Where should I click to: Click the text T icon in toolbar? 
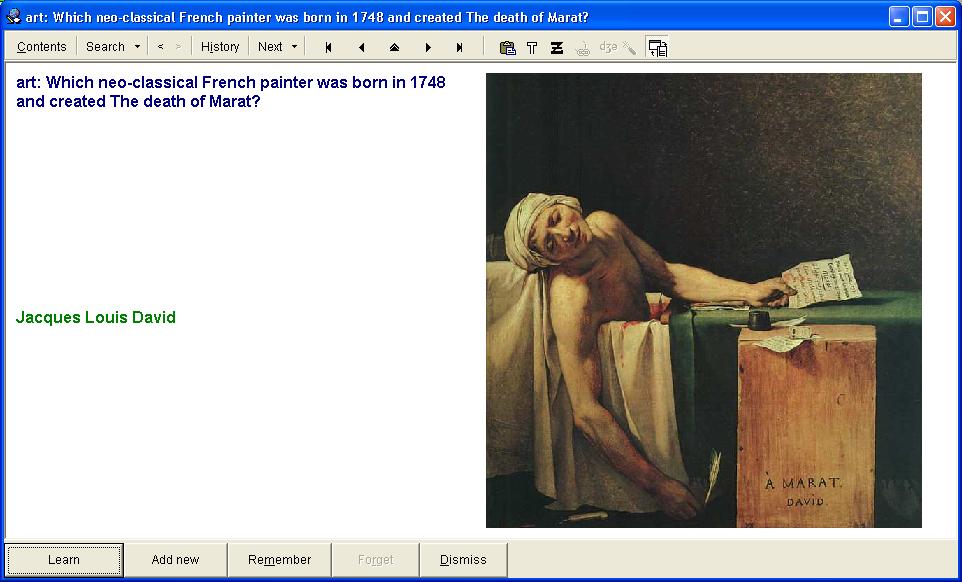tap(532, 47)
